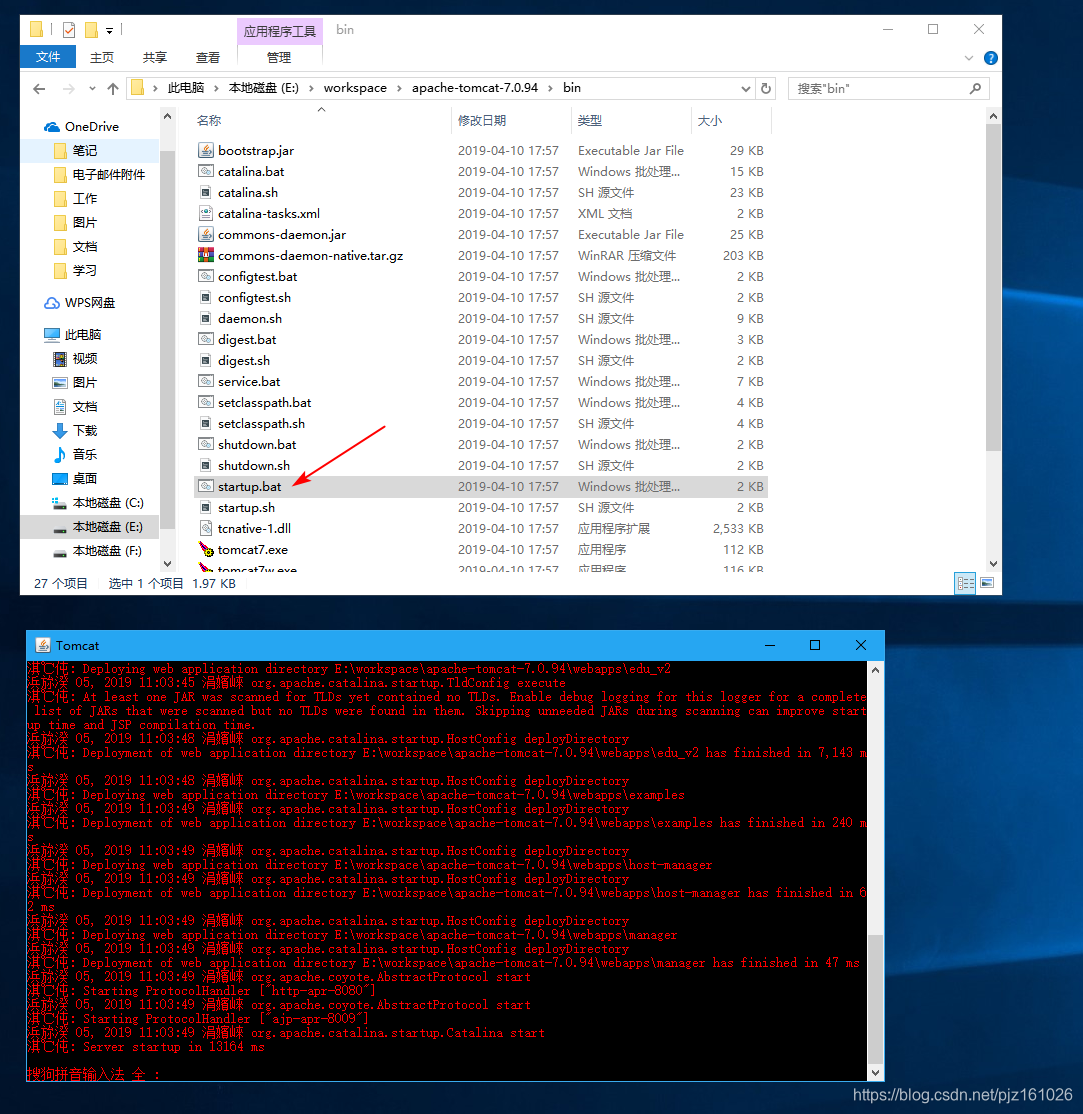Open the bootstrap.jar file icon
This screenshot has height=1114, width=1083.
click(205, 151)
